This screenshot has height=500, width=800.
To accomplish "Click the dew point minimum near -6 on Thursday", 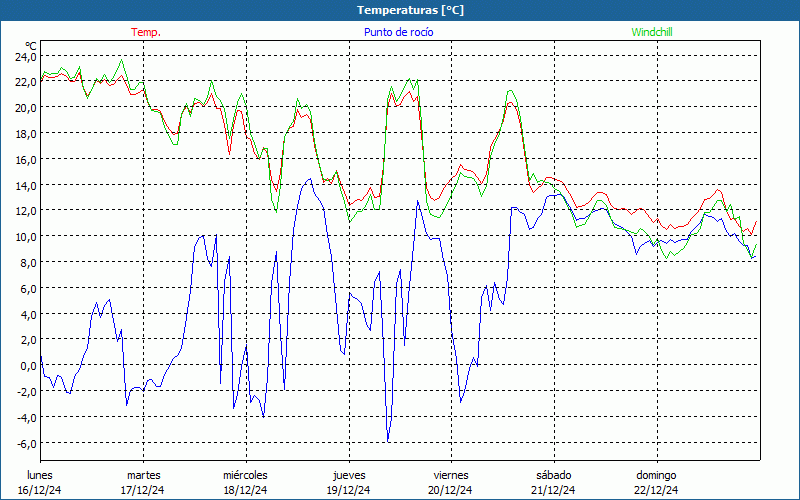I will [388, 441].
